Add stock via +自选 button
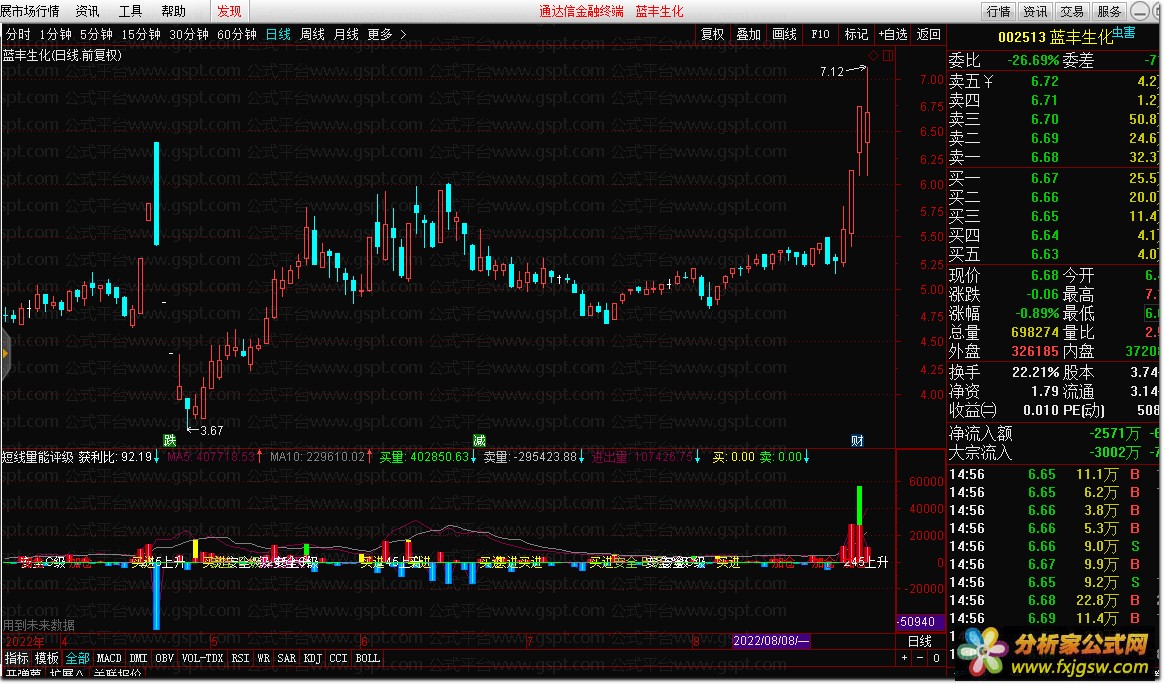This screenshot has height=684, width=1165. [x=892, y=34]
